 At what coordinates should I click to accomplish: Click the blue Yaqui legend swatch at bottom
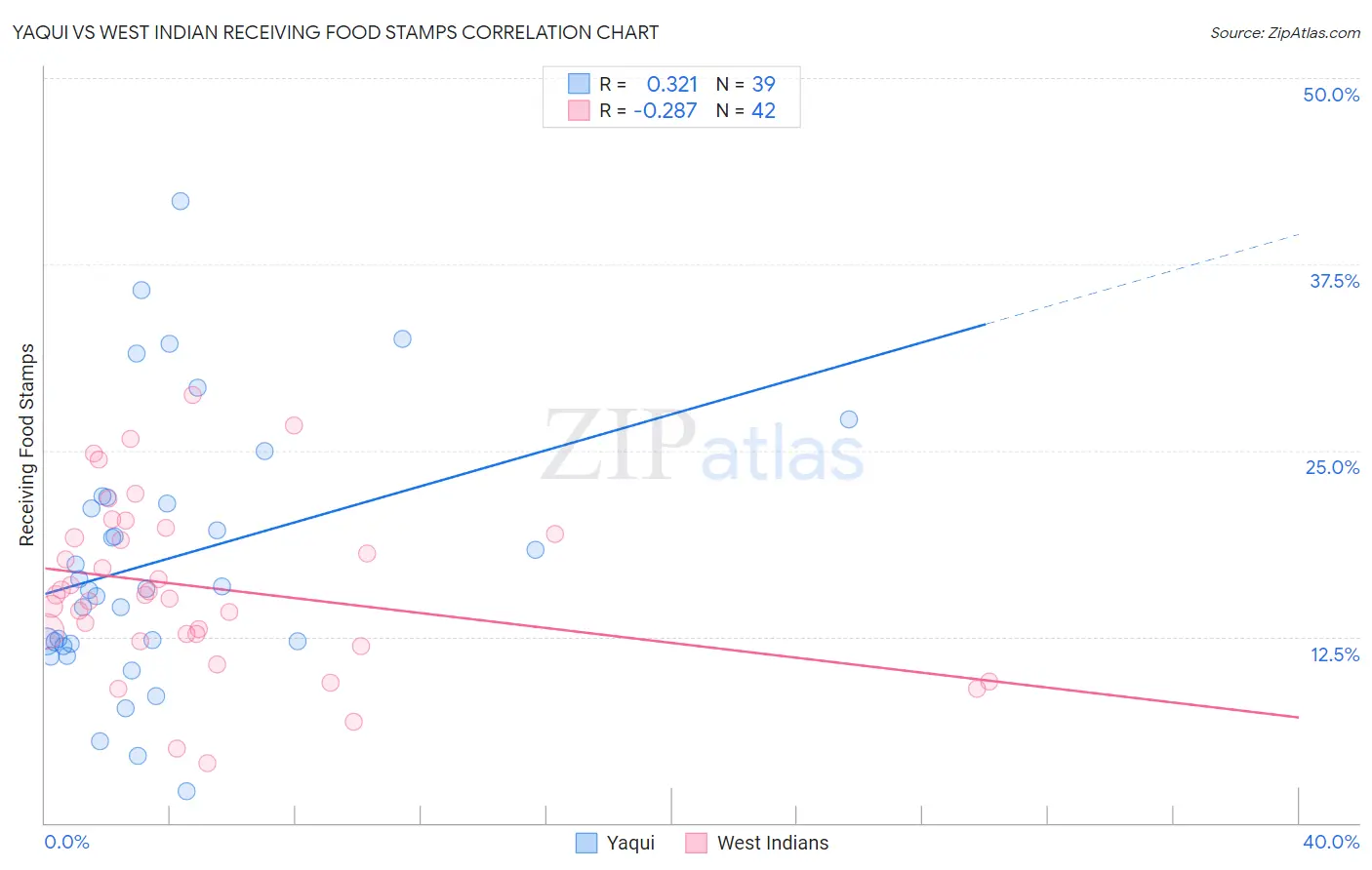coord(585,843)
